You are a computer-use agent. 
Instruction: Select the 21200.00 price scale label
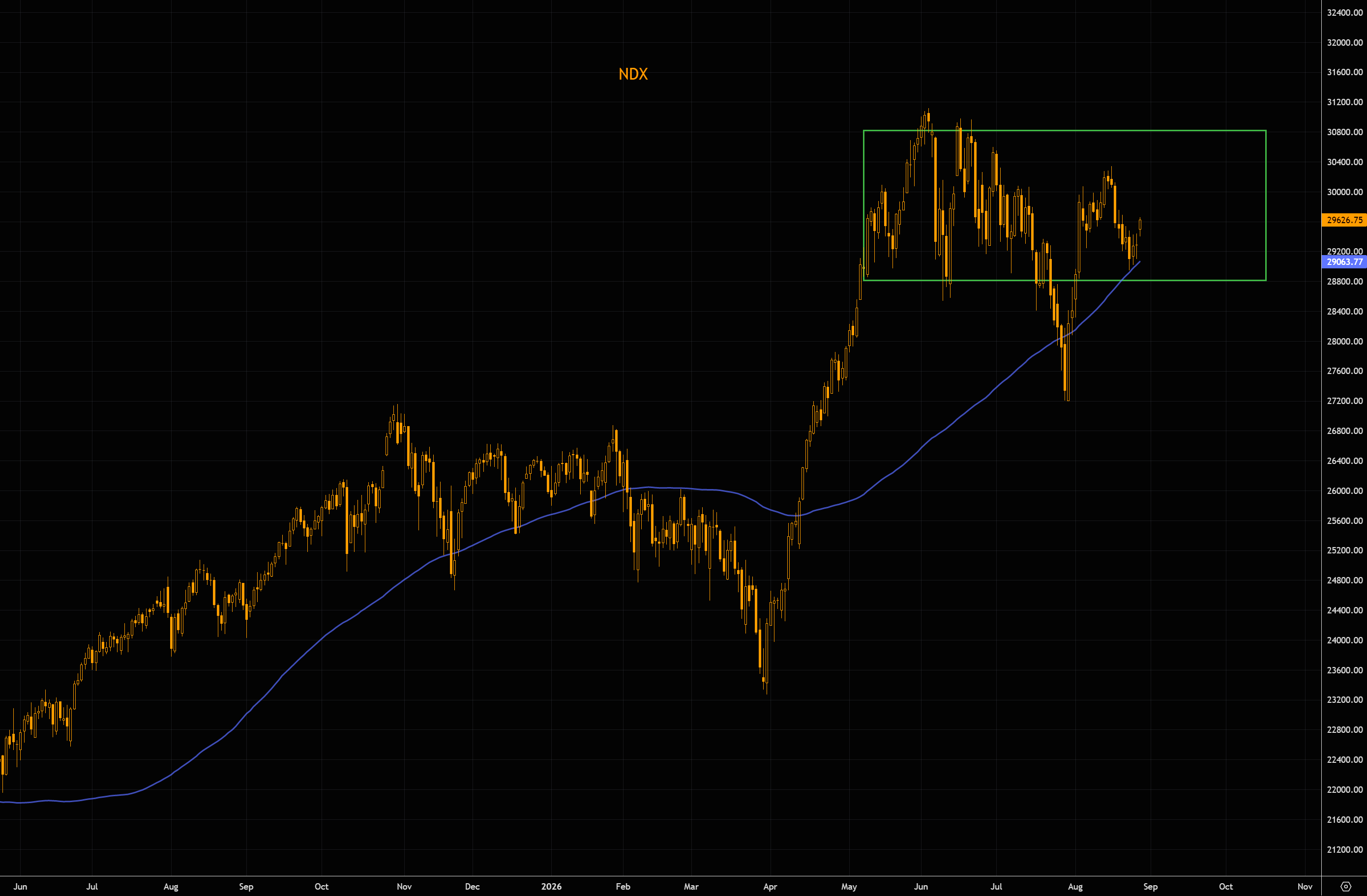click(1344, 849)
